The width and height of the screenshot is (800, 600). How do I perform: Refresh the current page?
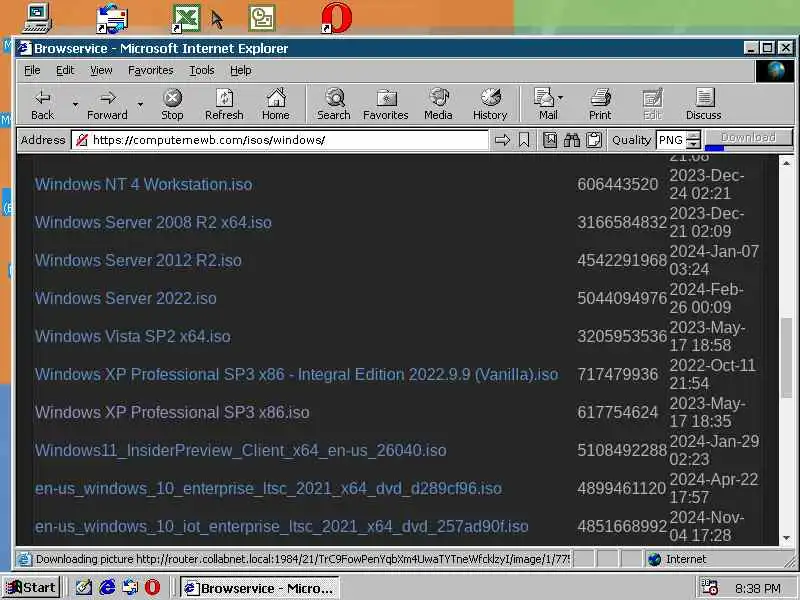(224, 105)
